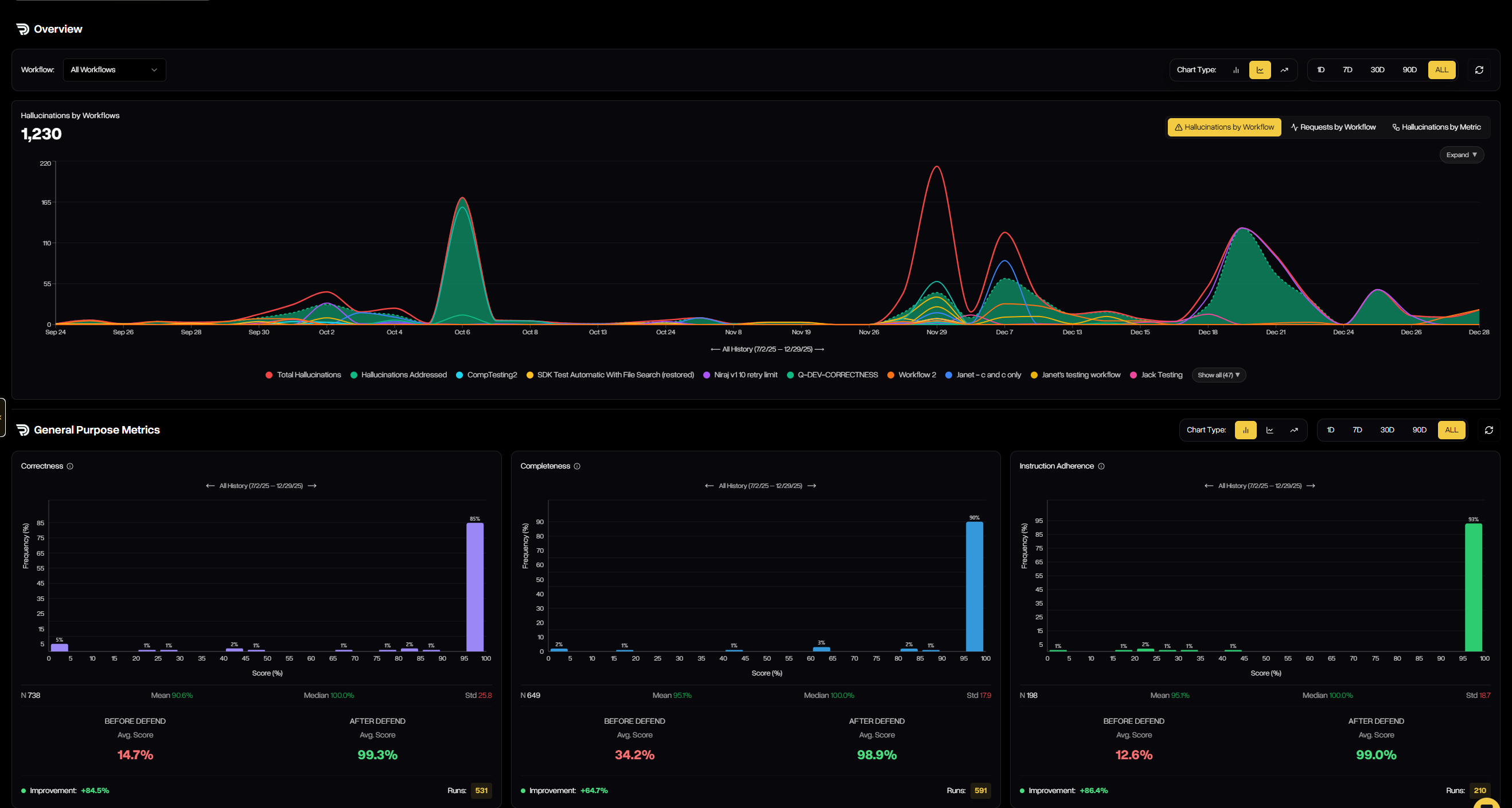This screenshot has height=808, width=1512.
Task: Click the right arrow on Completeness history range
Action: pyautogui.click(x=812, y=485)
